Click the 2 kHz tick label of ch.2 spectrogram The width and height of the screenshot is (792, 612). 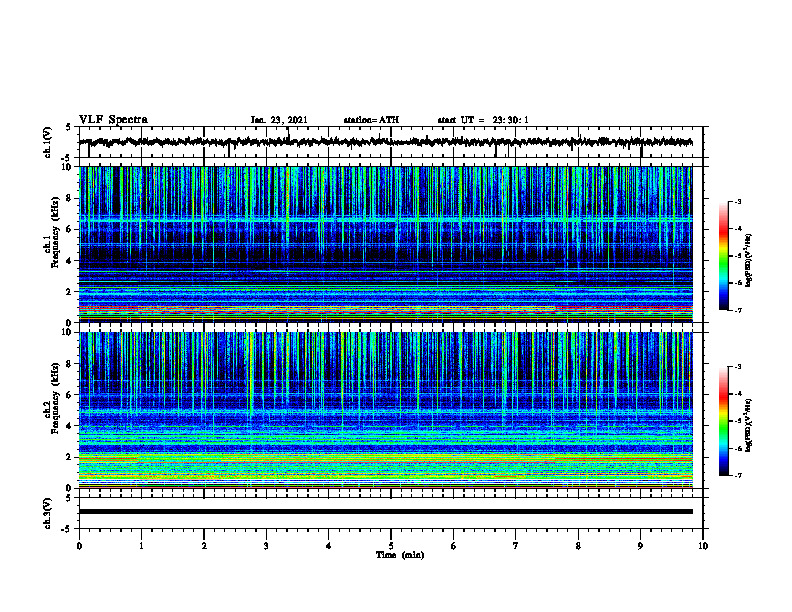tap(70, 457)
